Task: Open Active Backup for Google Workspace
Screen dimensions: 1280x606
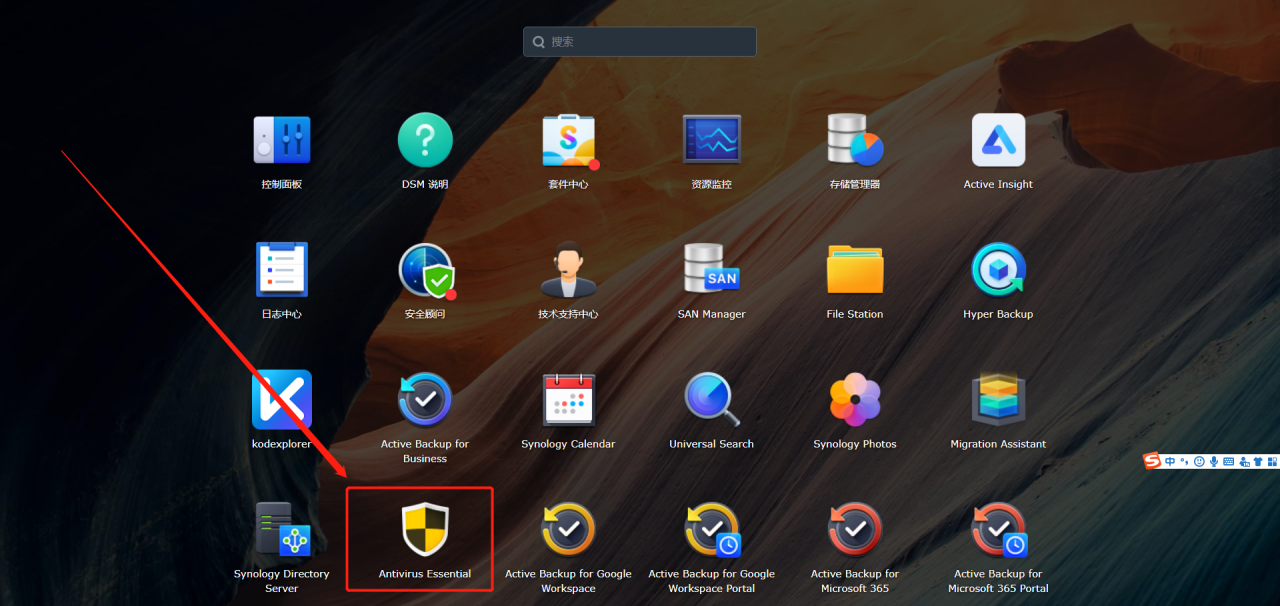Action: click(x=568, y=529)
